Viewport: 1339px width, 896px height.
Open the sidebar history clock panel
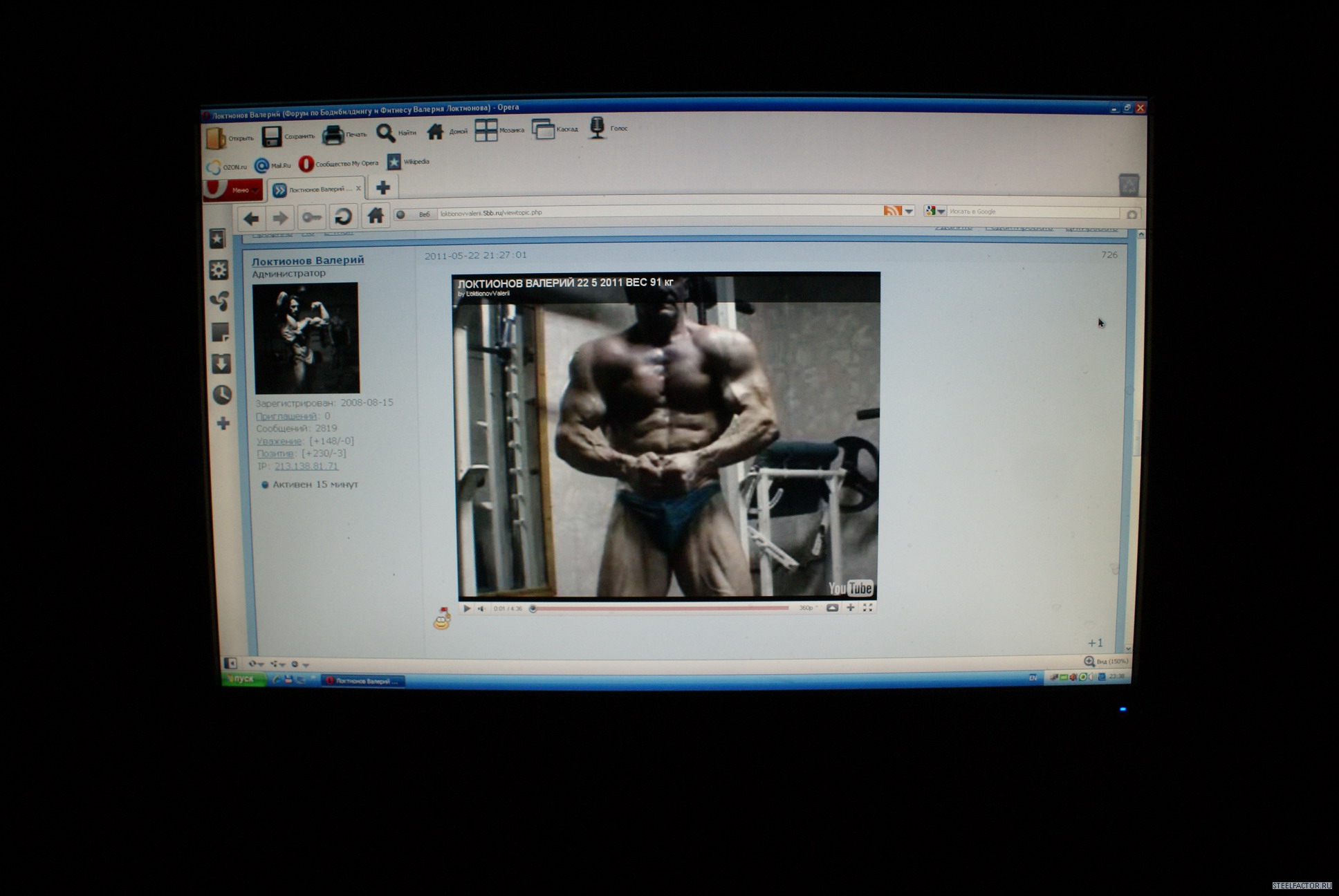point(221,395)
